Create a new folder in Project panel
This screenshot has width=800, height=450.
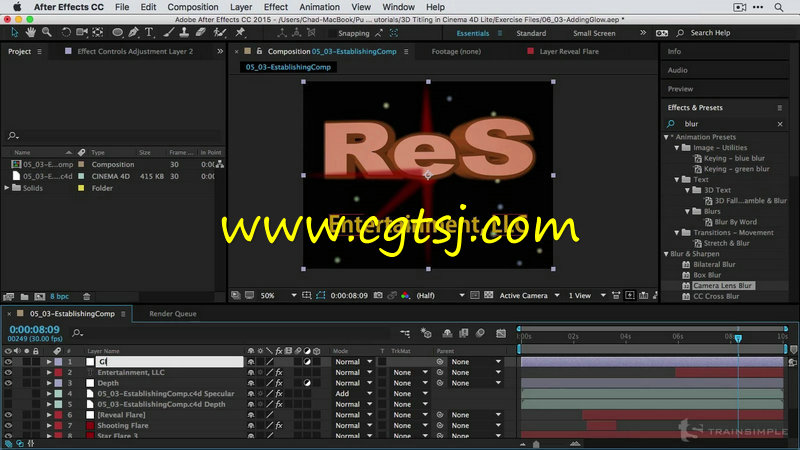[24, 296]
